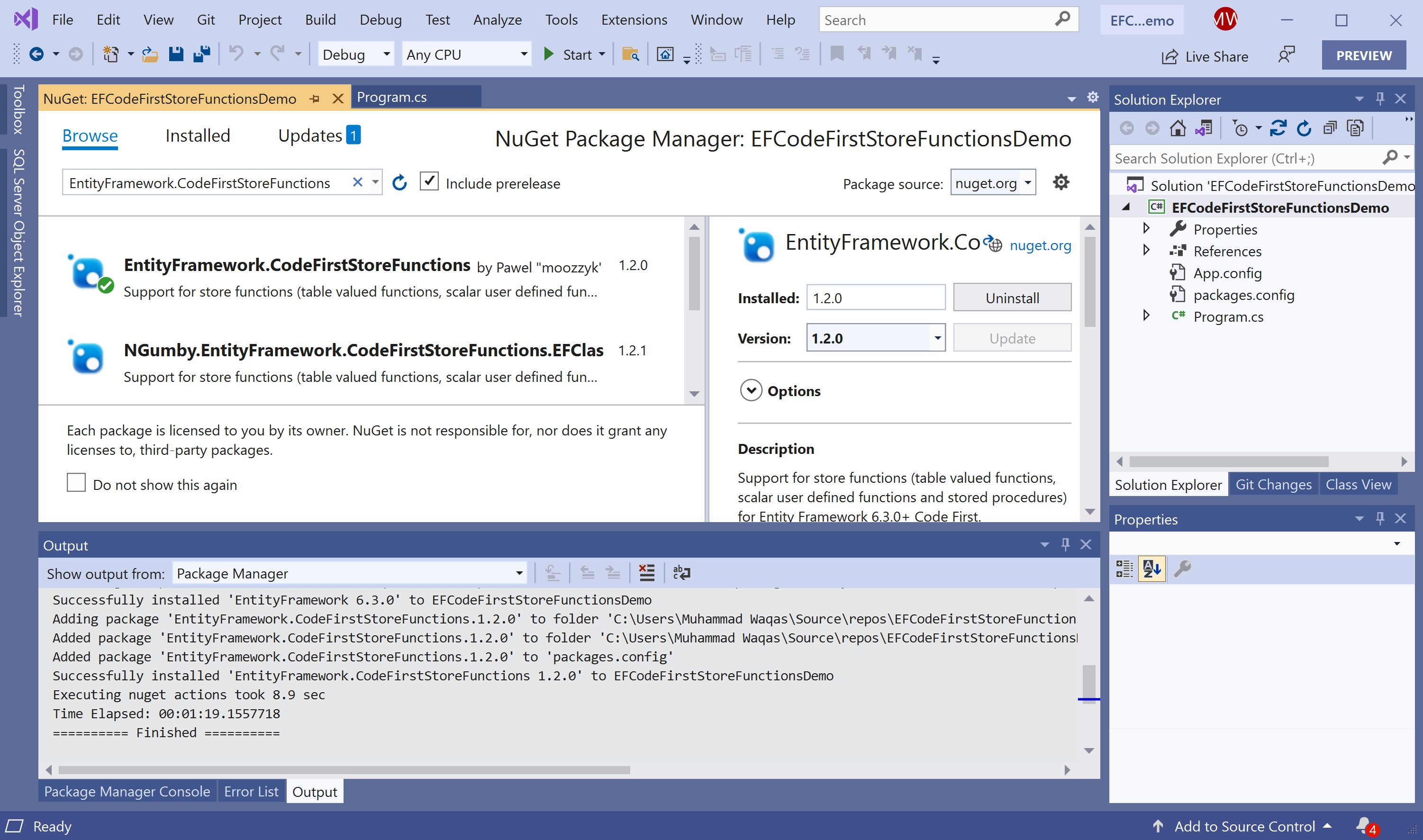
Task: Click the Uninstall button
Action: (x=1012, y=298)
